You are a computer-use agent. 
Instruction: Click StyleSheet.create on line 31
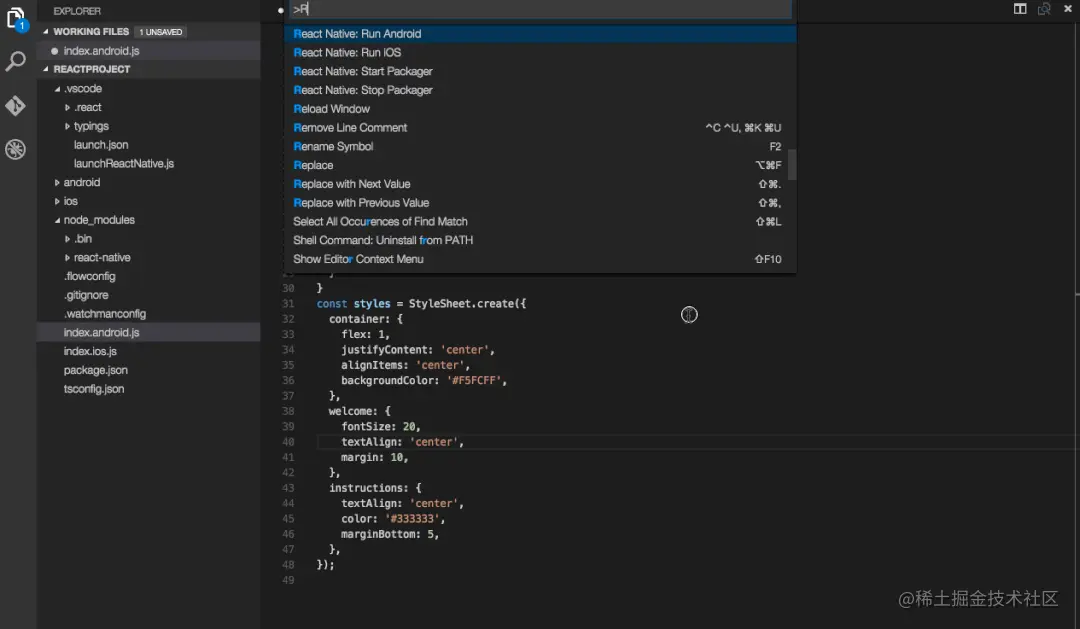(461, 304)
